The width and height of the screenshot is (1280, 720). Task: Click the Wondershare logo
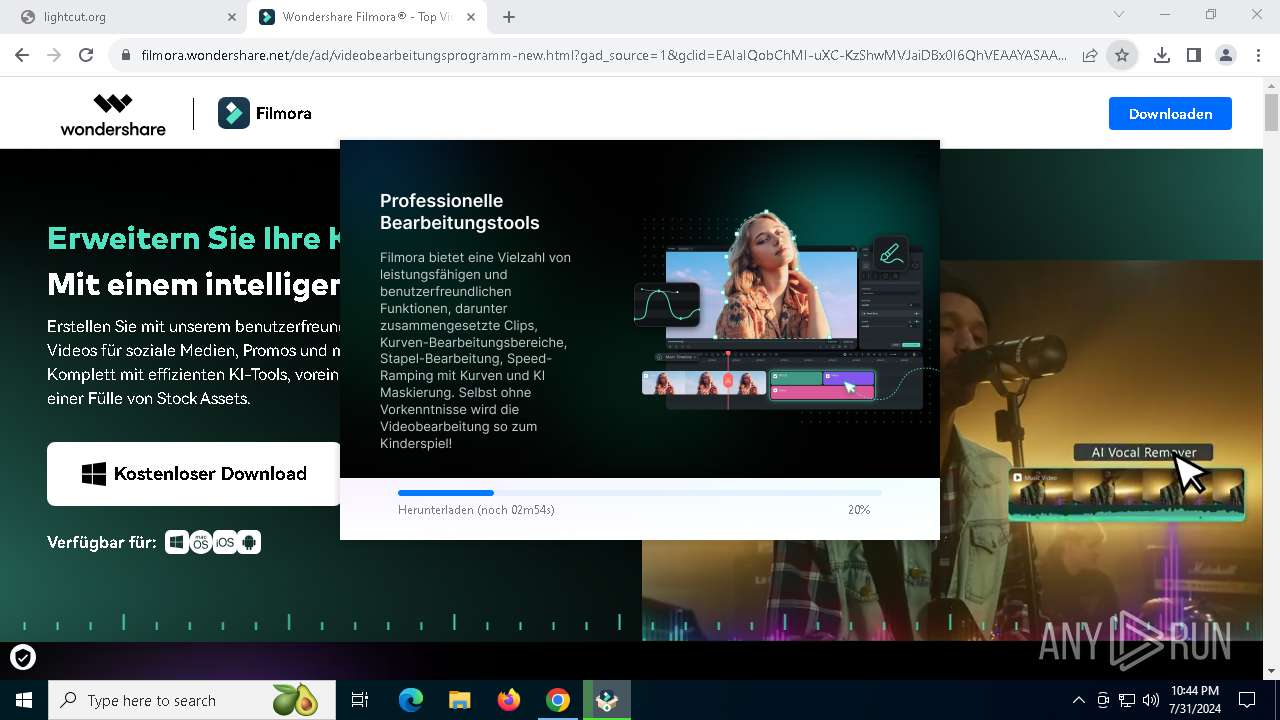click(x=113, y=114)
